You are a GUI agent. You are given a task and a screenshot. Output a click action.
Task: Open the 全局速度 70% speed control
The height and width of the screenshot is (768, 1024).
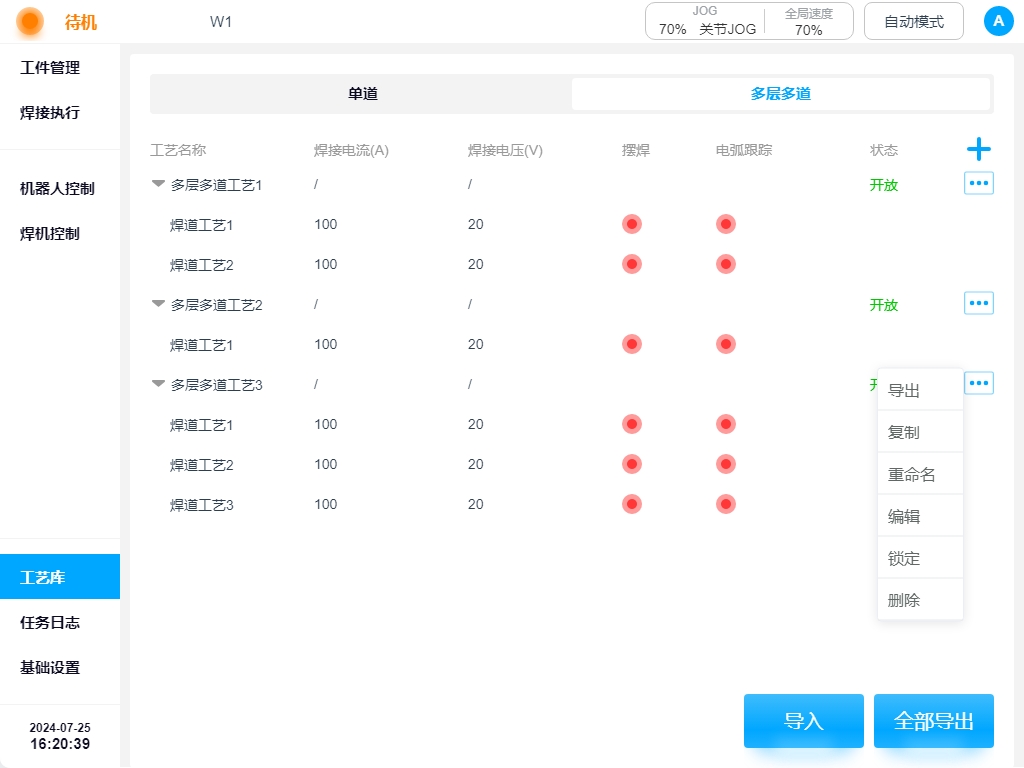[808, 21]
